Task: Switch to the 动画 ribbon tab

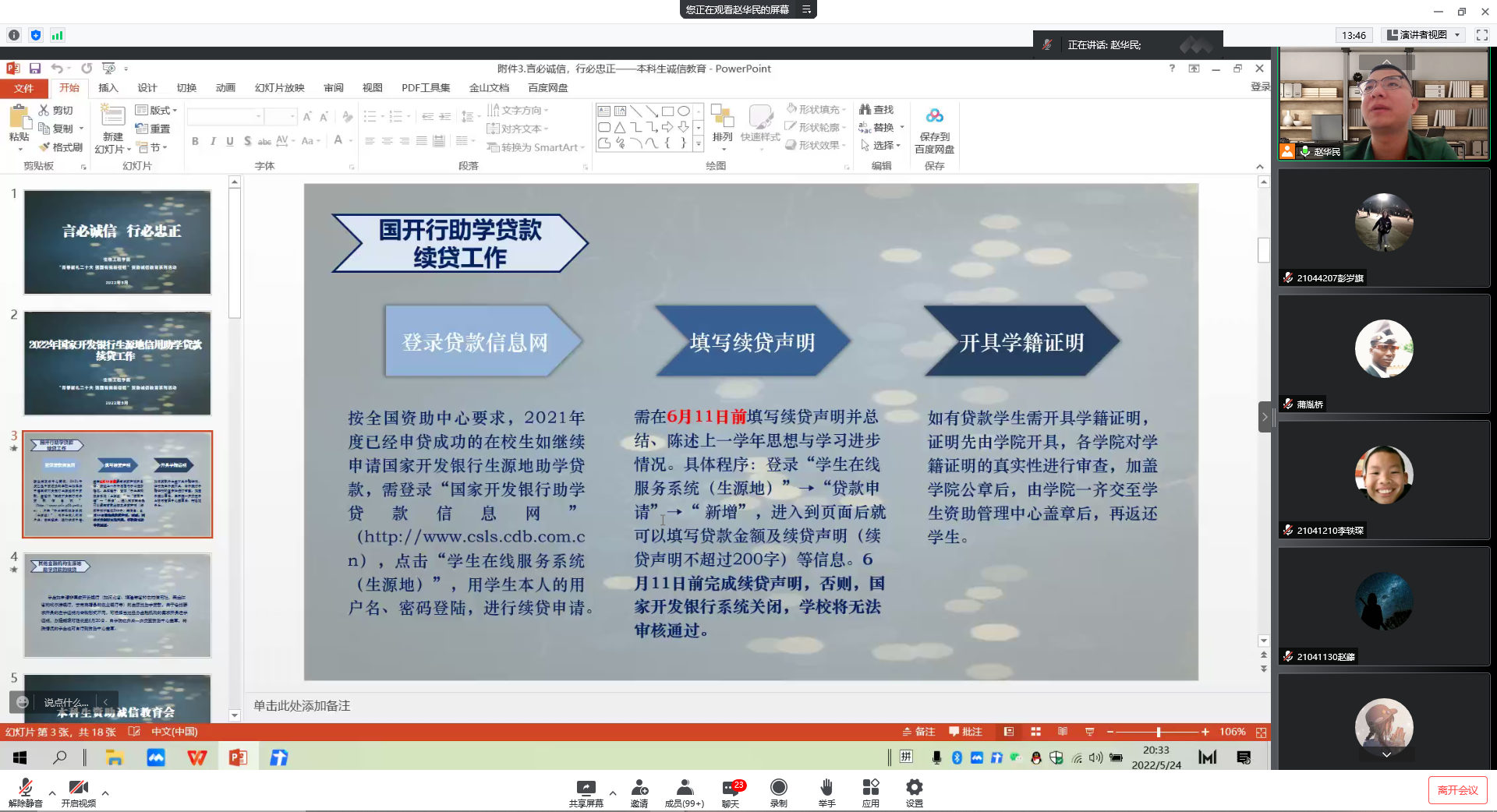Action: click(x=225, y=88)
